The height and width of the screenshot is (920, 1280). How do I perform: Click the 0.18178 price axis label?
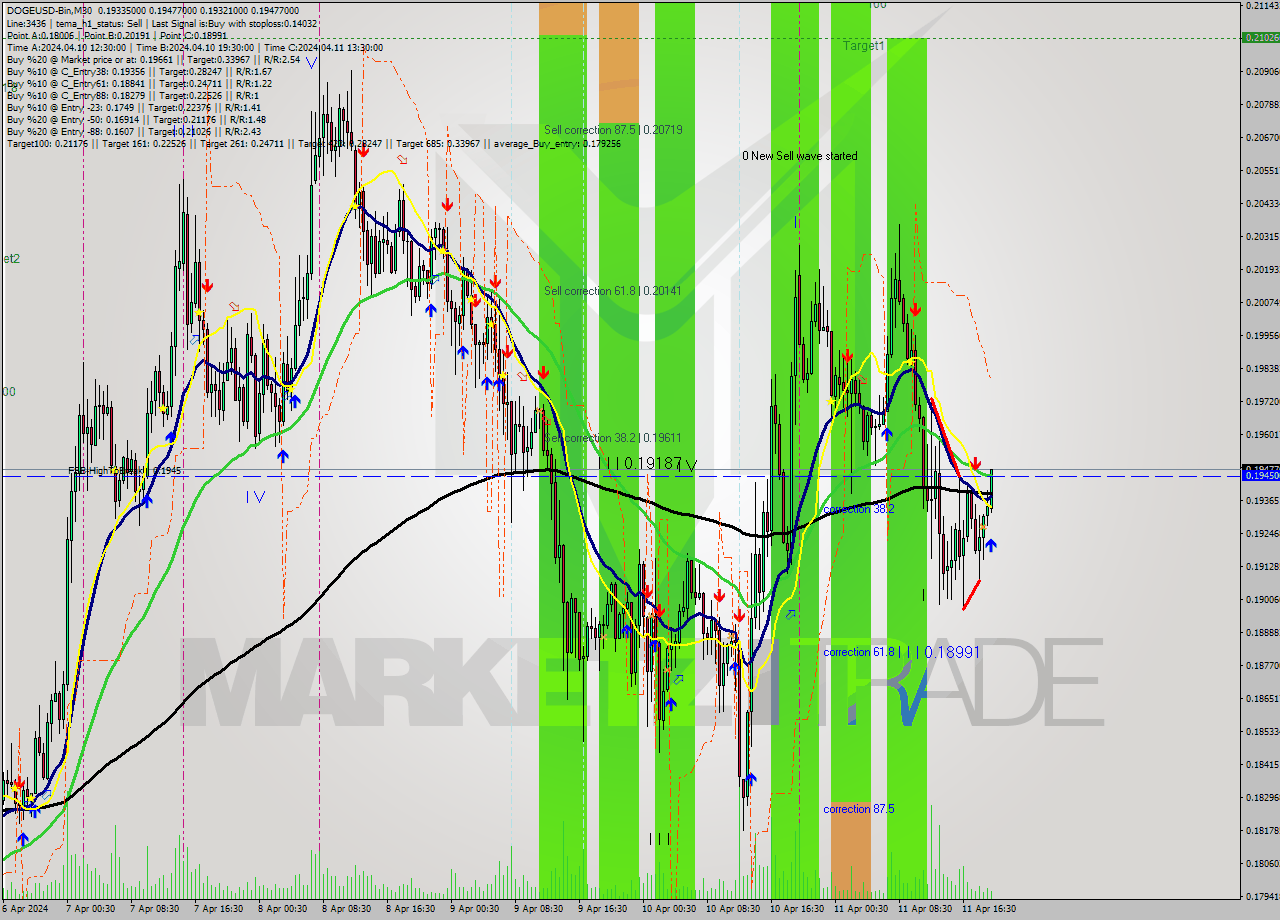(x=1262, y=831)
